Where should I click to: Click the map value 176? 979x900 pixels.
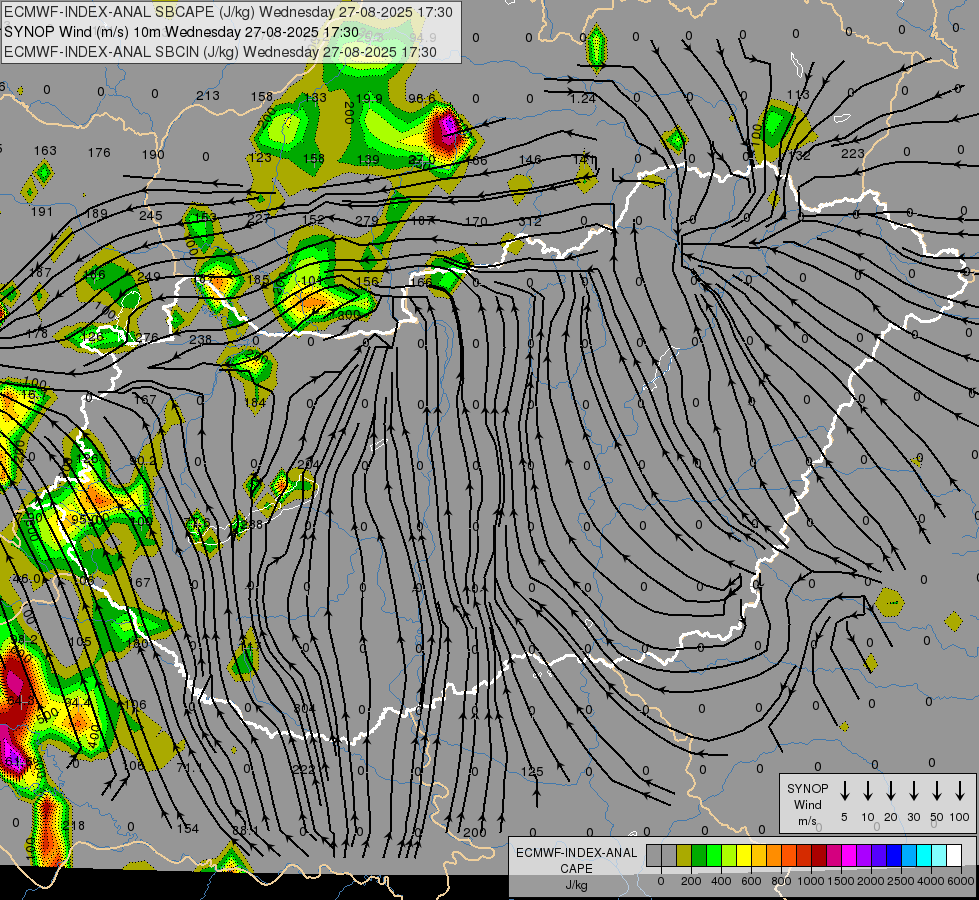pos(99,152)
